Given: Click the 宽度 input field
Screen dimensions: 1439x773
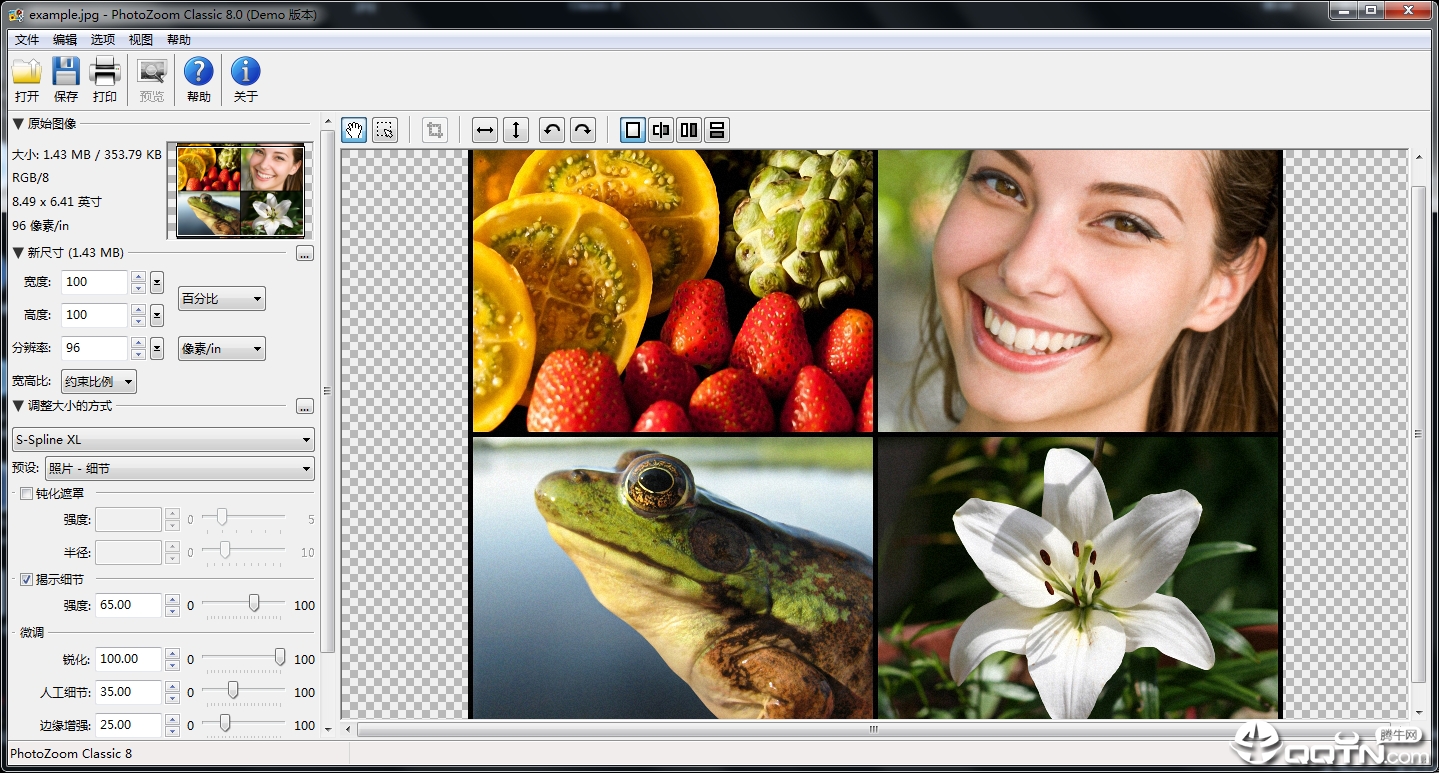Looking at the screenshot, I should point(95,282).
